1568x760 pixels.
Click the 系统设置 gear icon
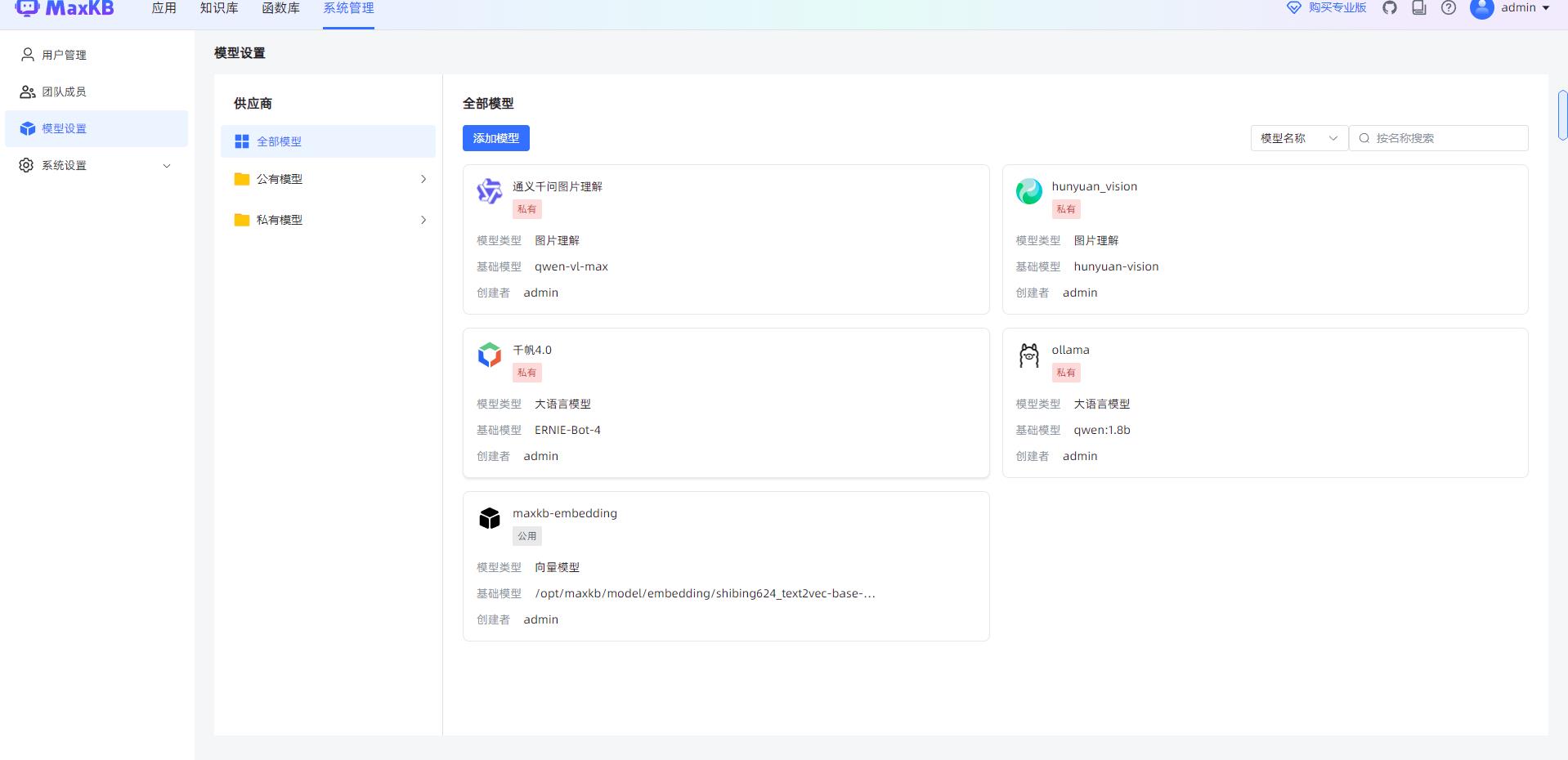click(x=26, y=165)
